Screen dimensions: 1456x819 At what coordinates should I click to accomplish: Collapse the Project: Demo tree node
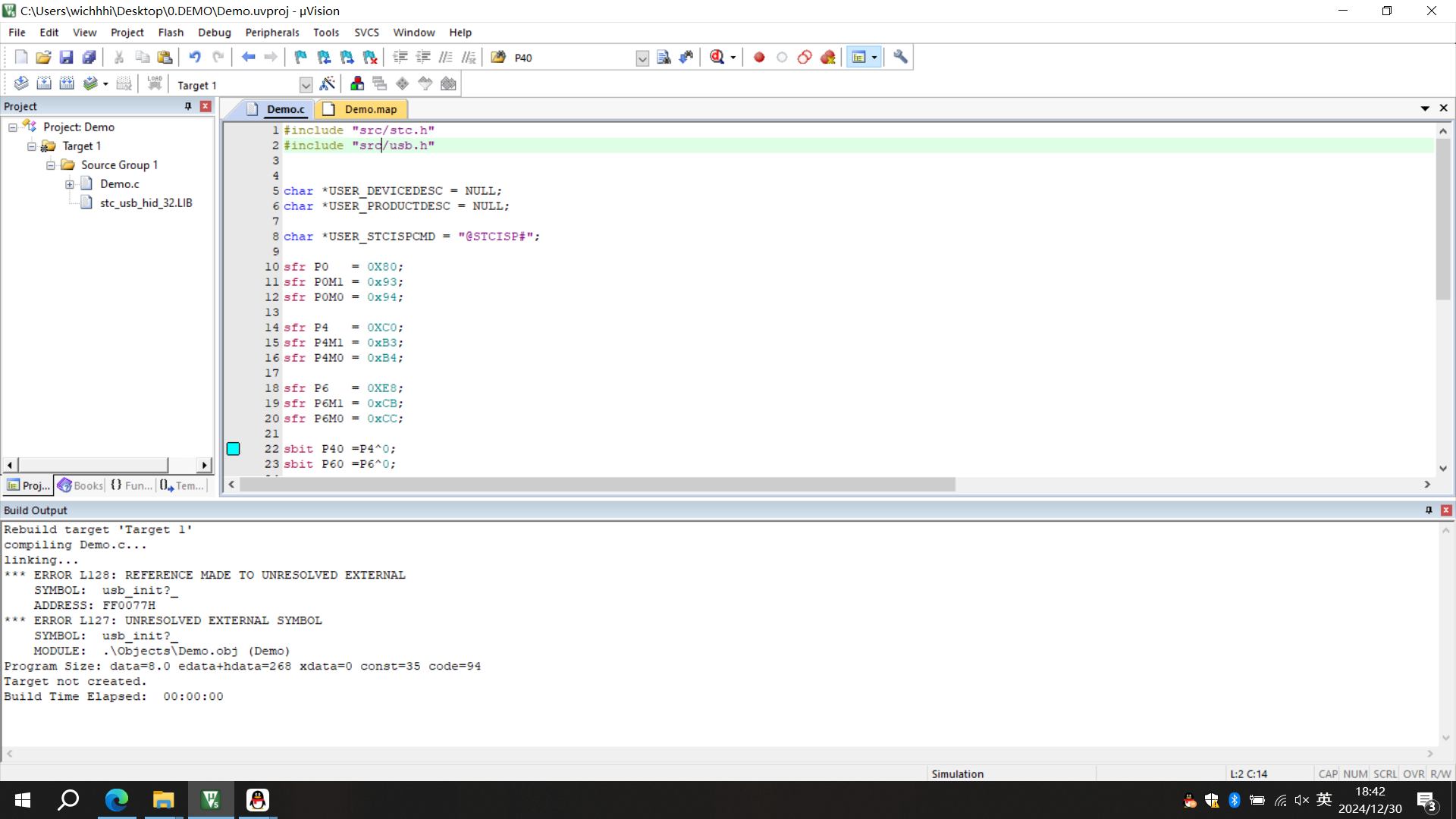[13, 127]
